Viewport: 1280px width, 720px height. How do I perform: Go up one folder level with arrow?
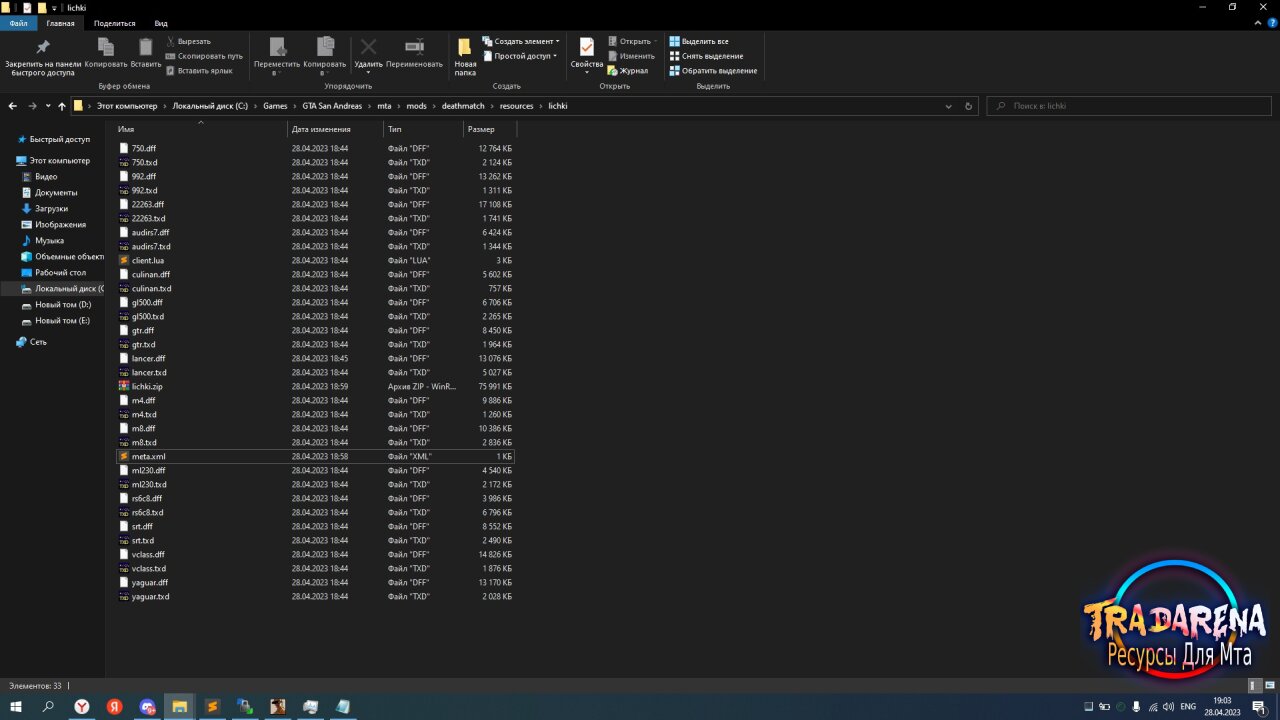pos(62,106)
